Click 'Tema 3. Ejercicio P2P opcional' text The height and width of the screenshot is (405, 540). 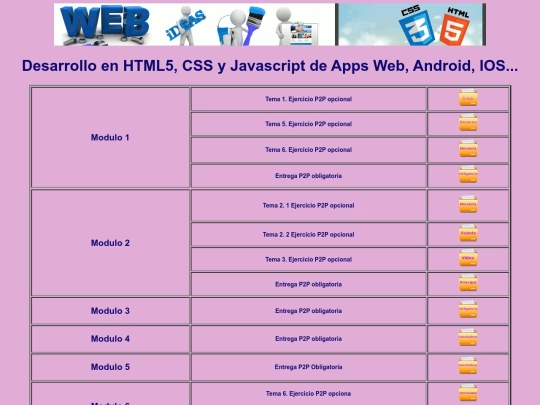point(309,259)
